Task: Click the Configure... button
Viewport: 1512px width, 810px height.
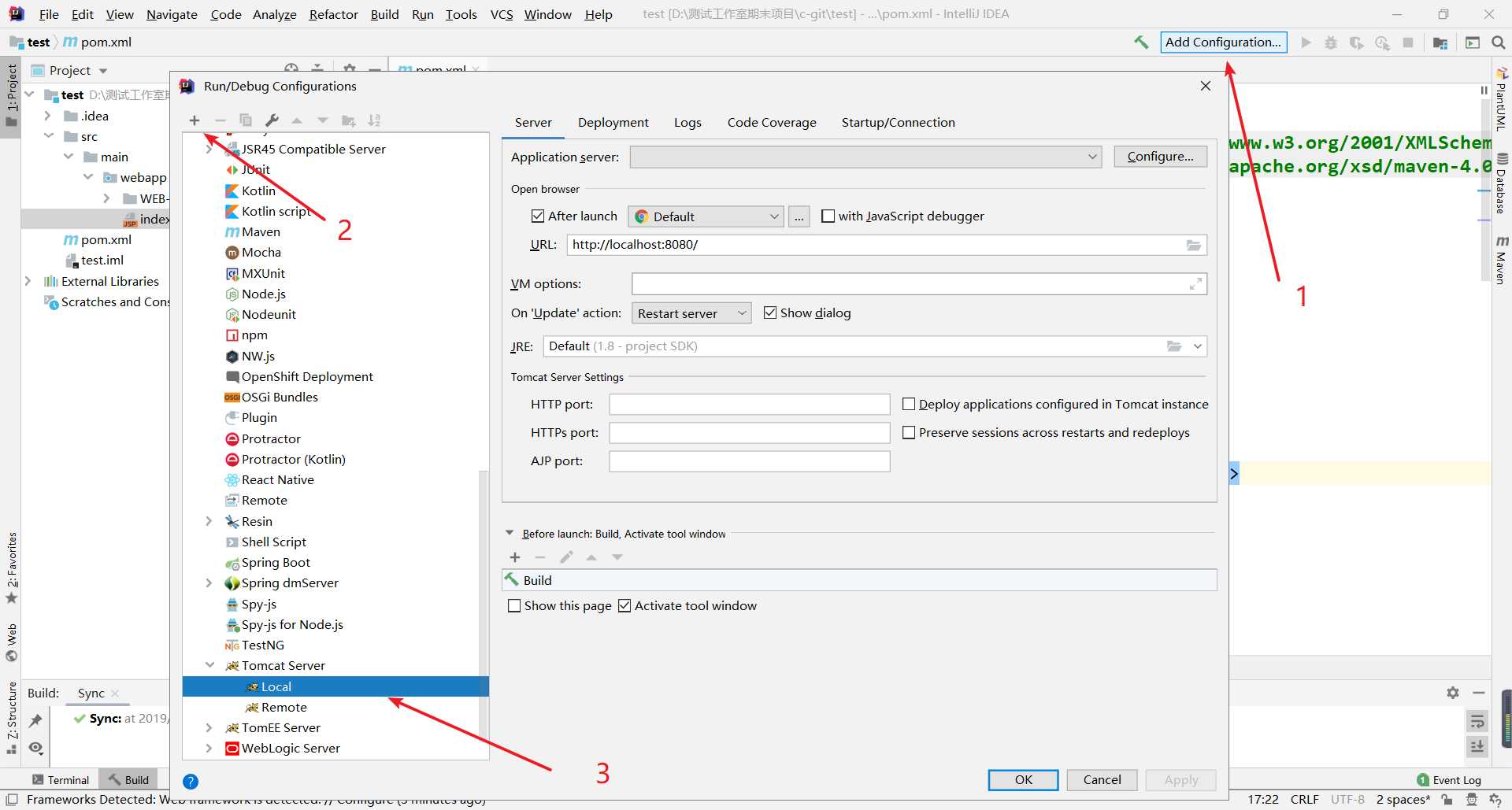Action: coord(1160,157)
